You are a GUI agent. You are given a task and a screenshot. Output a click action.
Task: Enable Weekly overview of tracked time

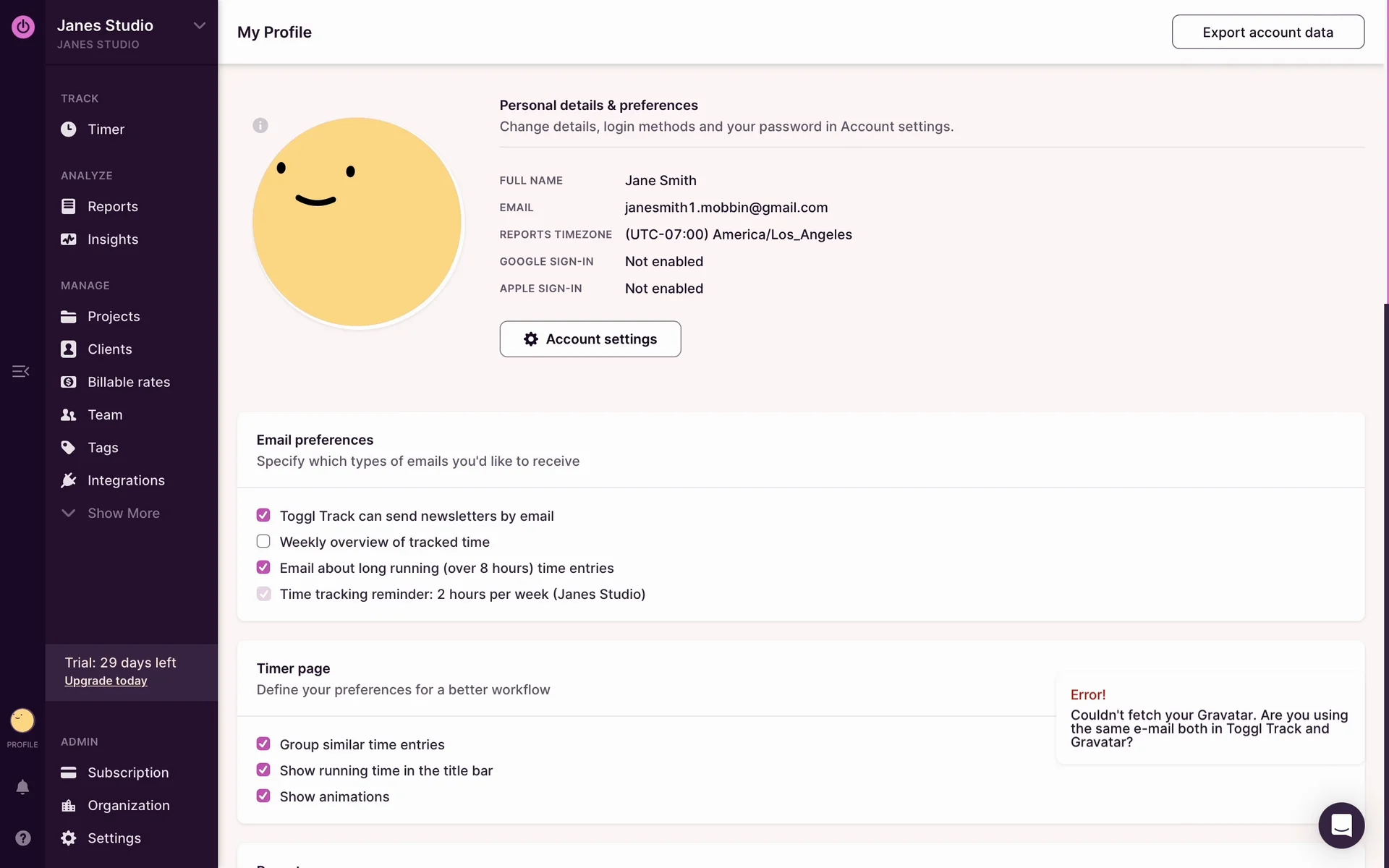[x=263, y=542]
